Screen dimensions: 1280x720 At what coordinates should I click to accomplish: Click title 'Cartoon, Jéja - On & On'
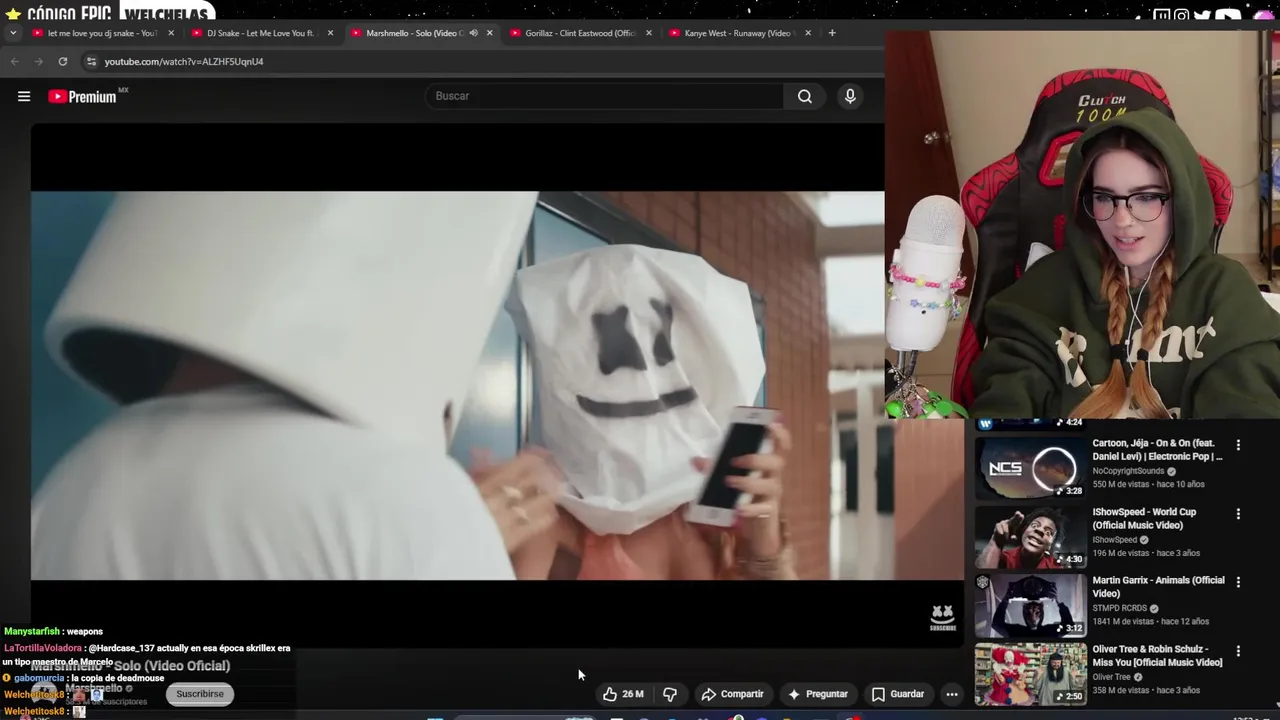tap(1157, 449)
